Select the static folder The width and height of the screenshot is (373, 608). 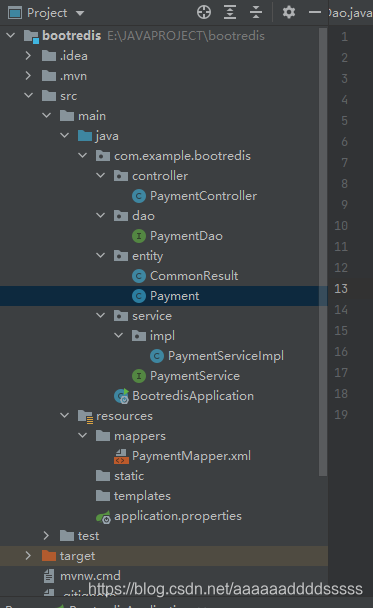pos(129,476)
